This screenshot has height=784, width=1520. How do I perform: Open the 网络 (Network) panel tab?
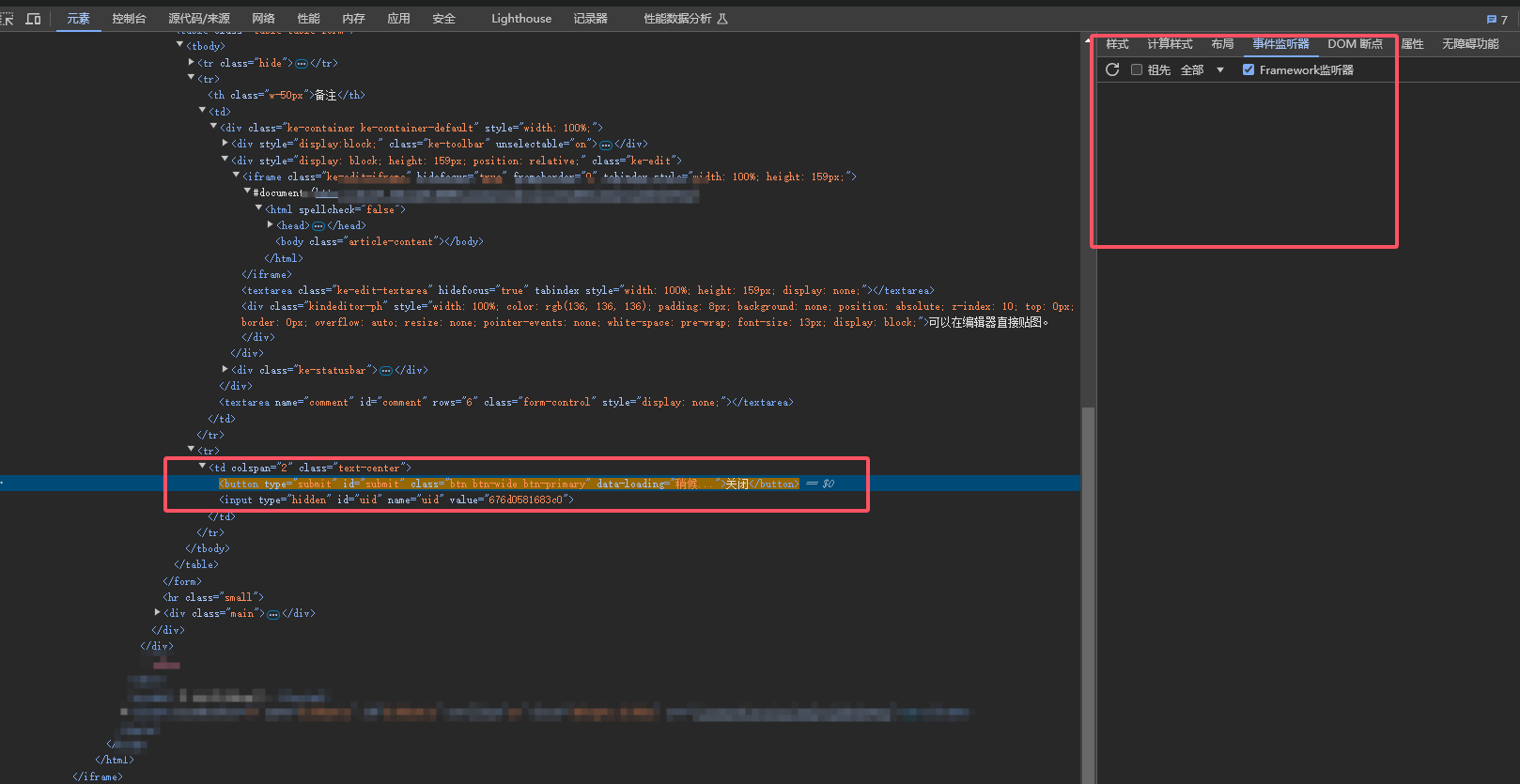263,19
